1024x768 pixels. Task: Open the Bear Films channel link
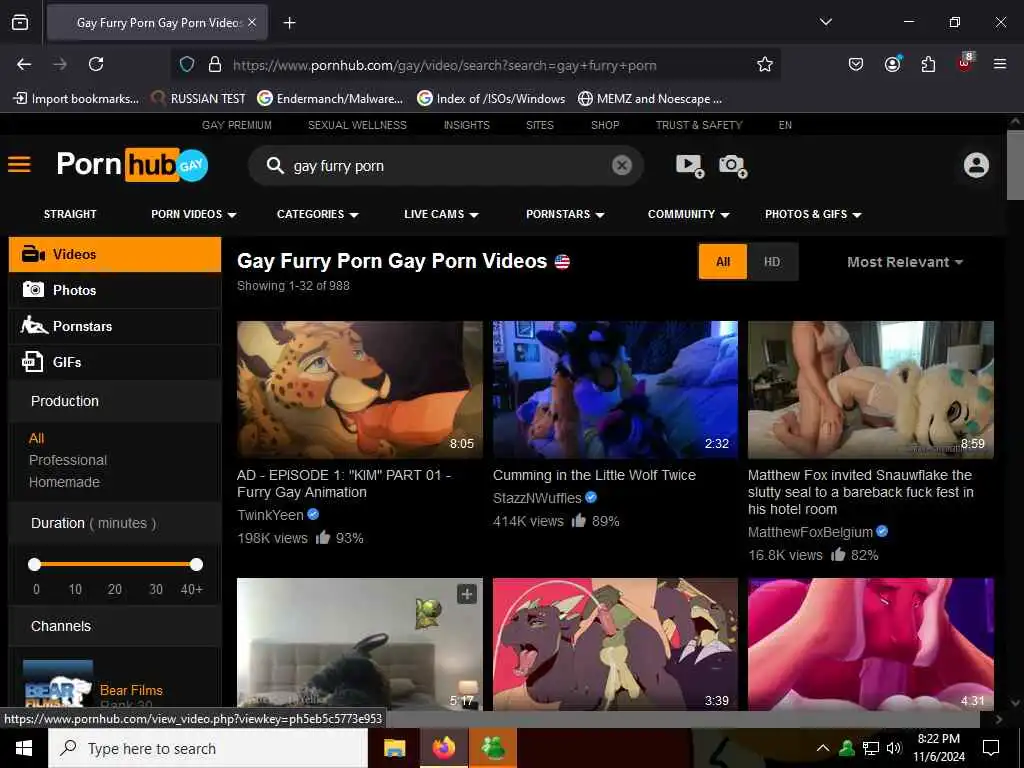[131, 690]
